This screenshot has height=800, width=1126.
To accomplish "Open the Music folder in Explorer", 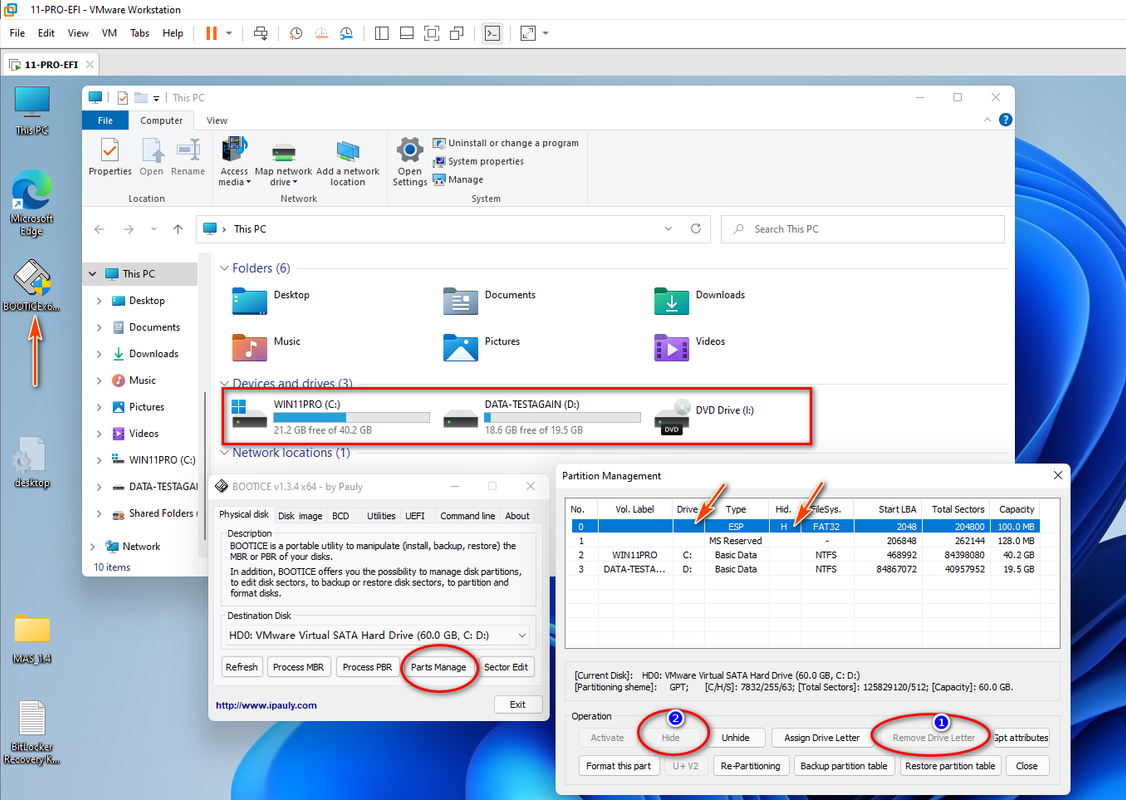I will [x=267, y=348].
